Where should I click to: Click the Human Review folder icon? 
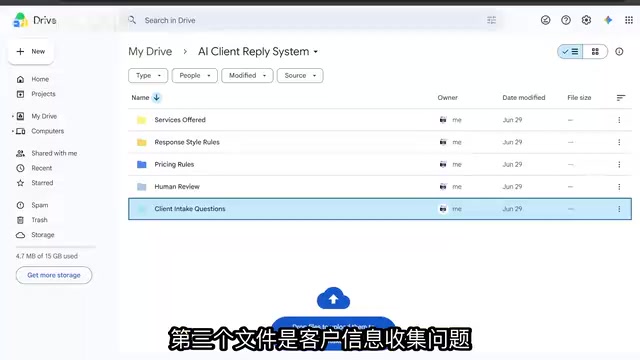(142, 187)
